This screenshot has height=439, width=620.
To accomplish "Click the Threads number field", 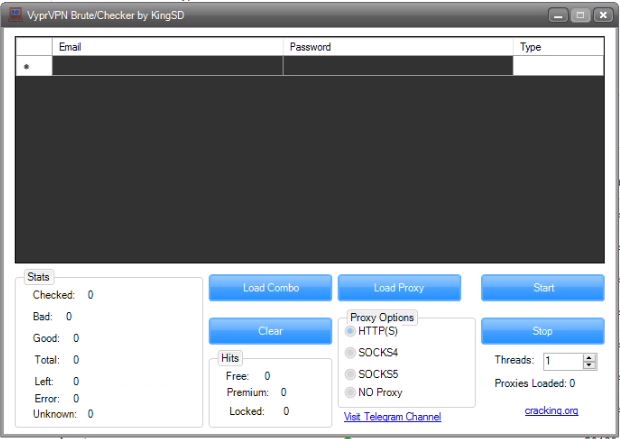I will [x=563, y=361].
